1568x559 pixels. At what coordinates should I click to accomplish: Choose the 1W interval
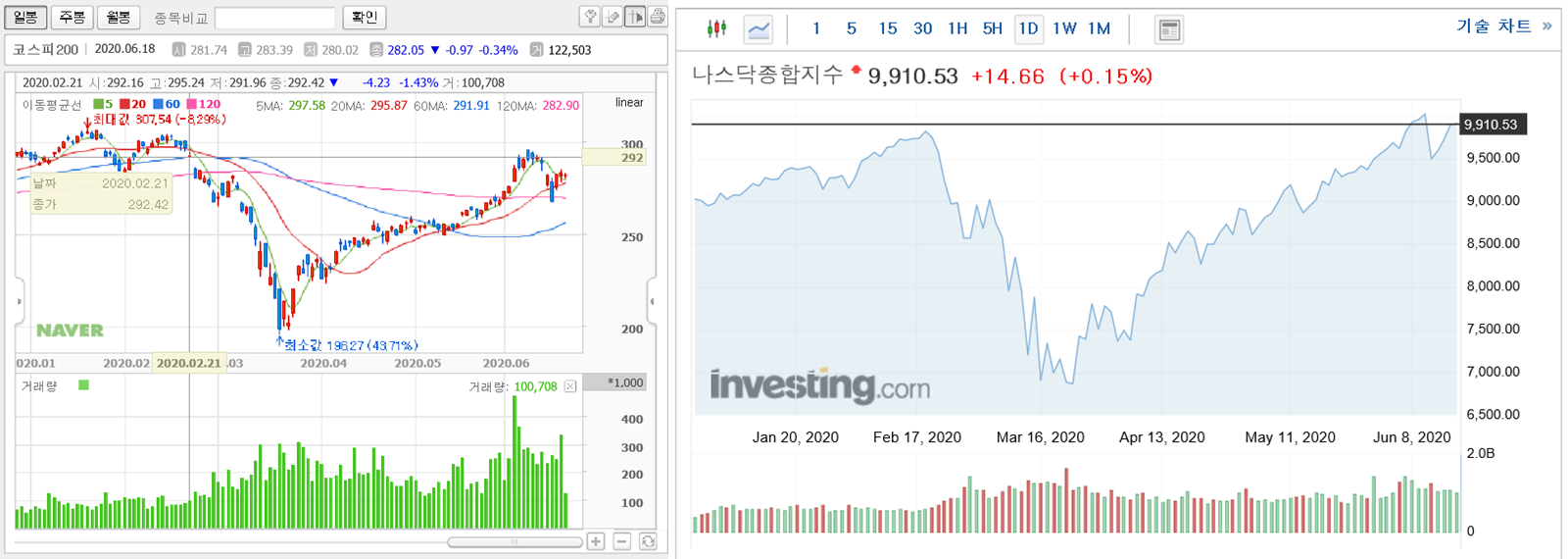(x=1064, y=28)
